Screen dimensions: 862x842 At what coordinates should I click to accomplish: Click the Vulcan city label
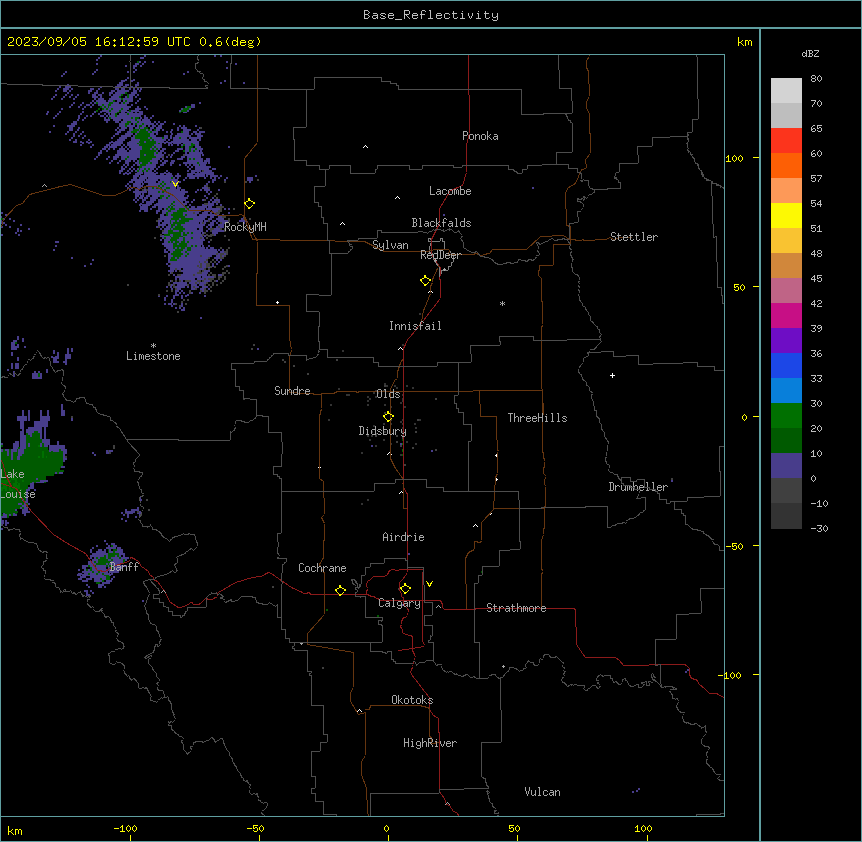543,792
